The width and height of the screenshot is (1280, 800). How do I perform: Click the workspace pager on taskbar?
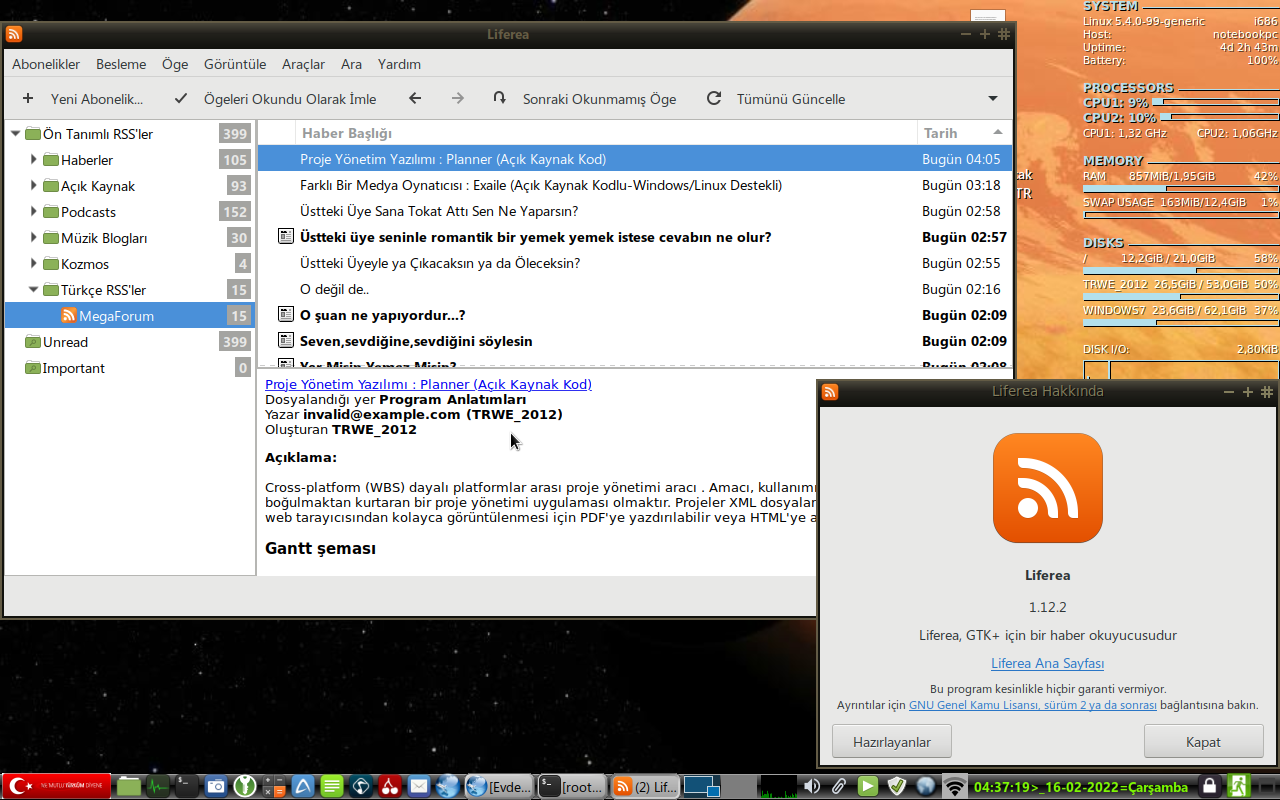pos(703,787)
